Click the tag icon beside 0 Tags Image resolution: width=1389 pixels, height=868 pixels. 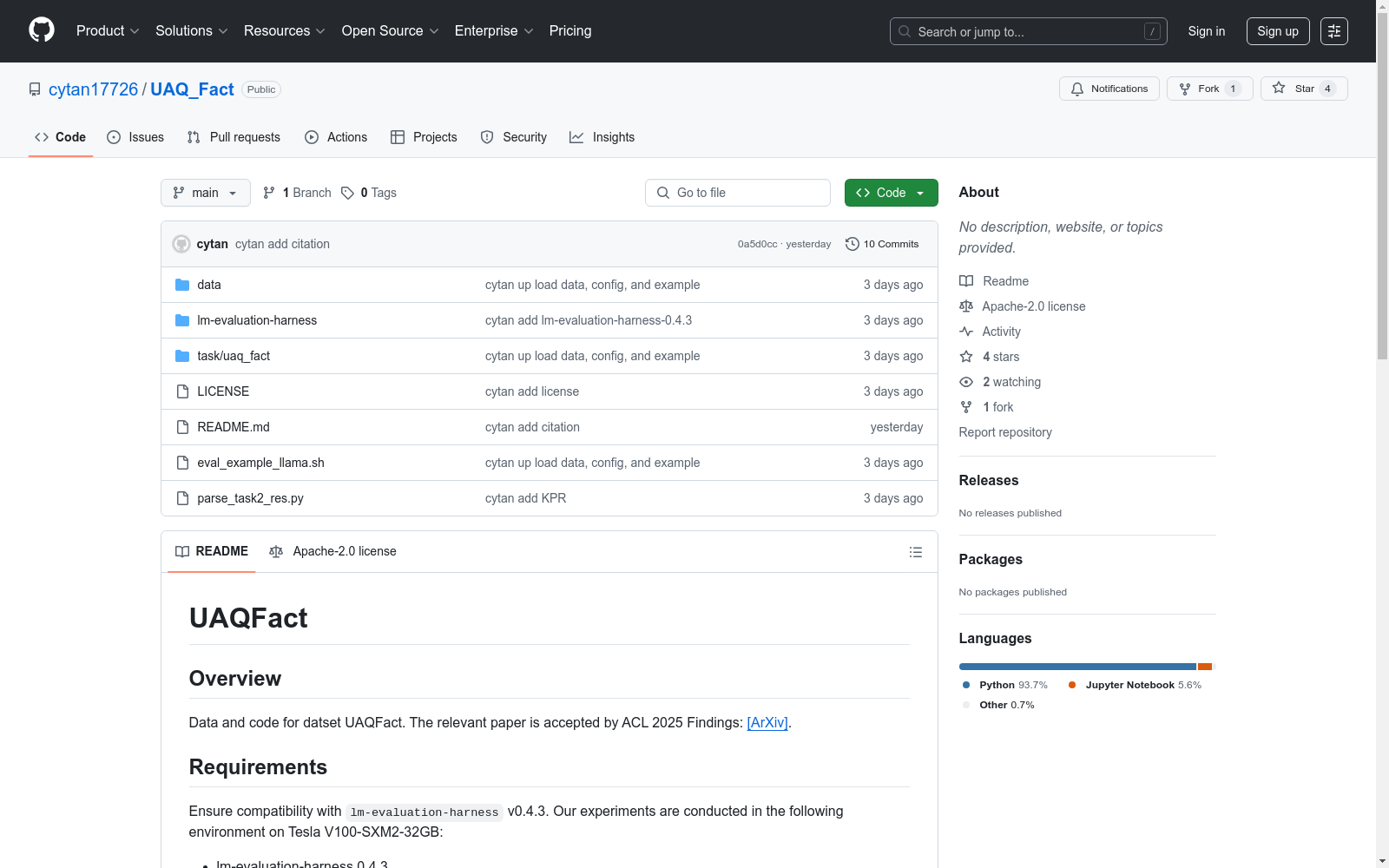(347, 193)
